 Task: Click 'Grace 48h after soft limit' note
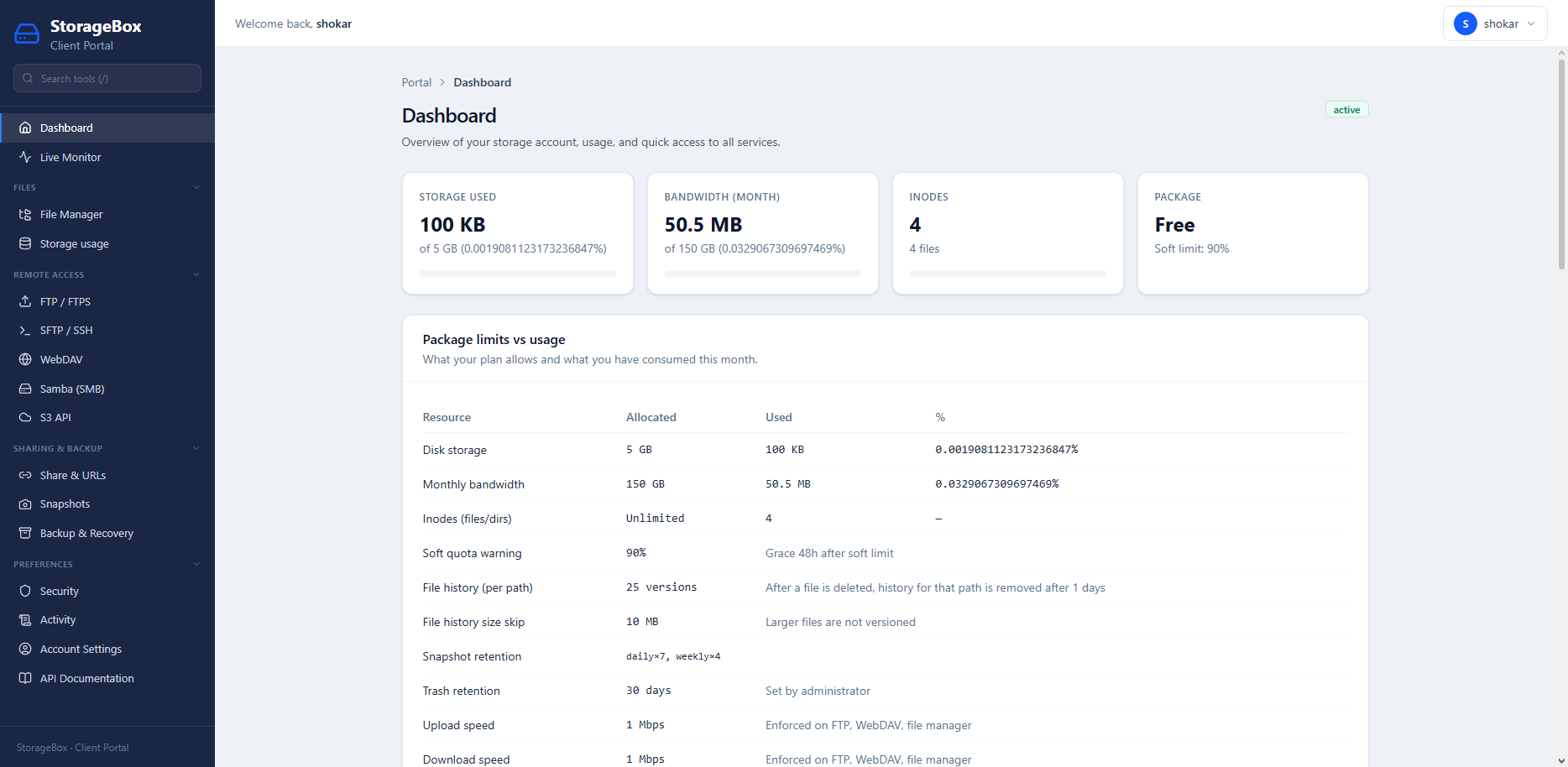pos(829,553)
